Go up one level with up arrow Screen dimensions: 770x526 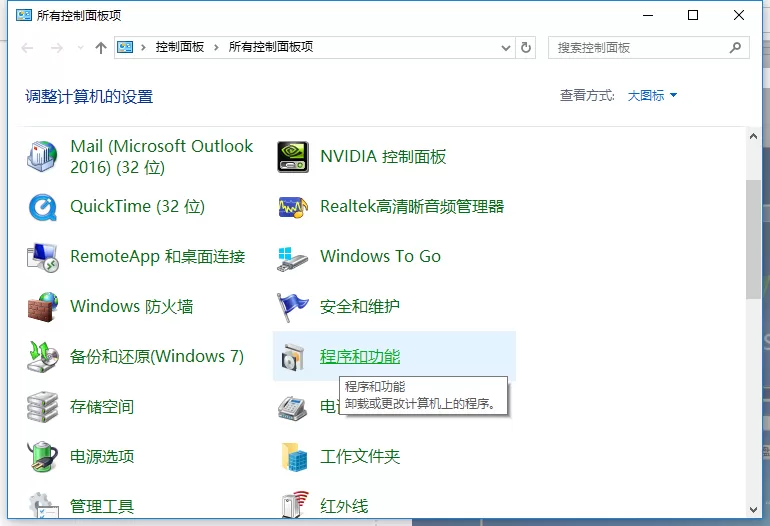point(101,48)
